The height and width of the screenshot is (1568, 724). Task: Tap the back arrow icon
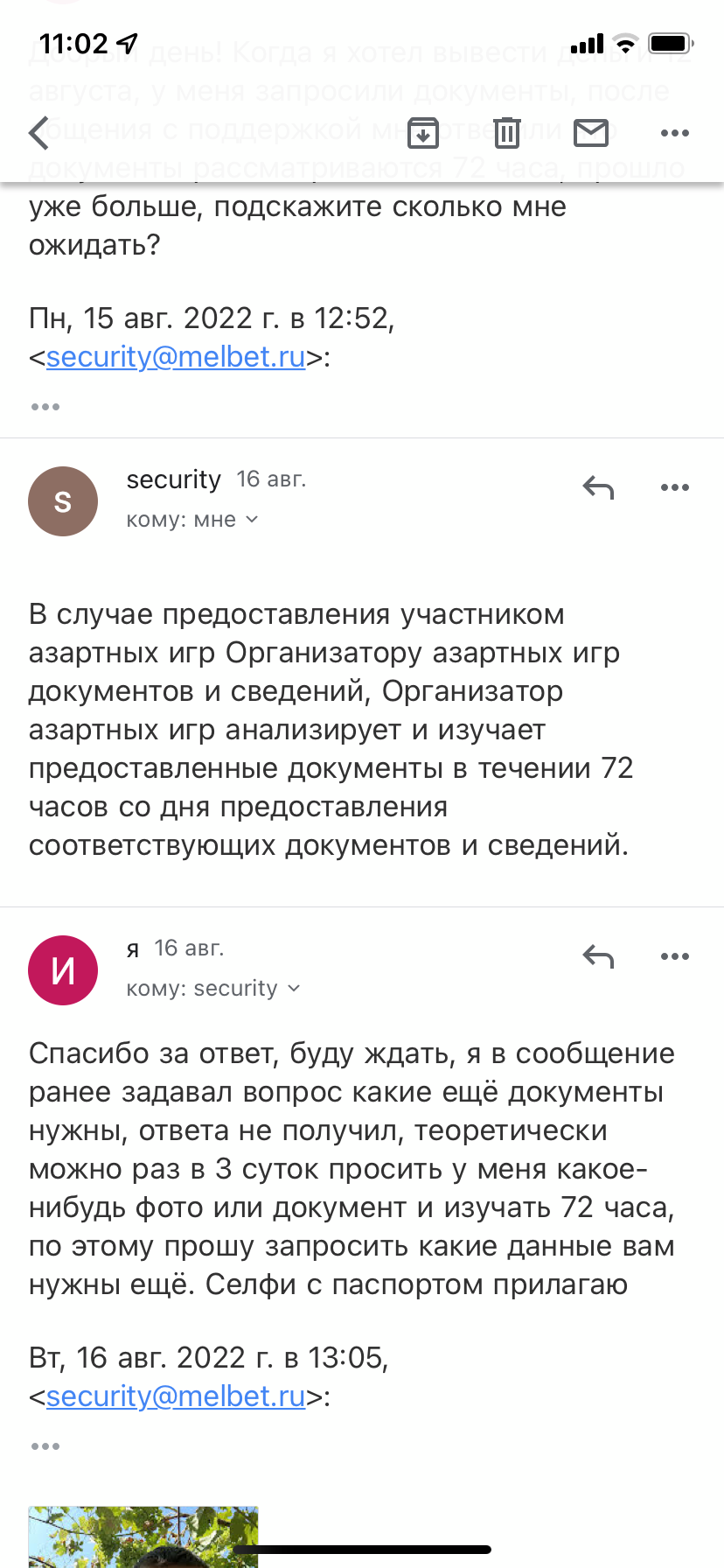39,133
